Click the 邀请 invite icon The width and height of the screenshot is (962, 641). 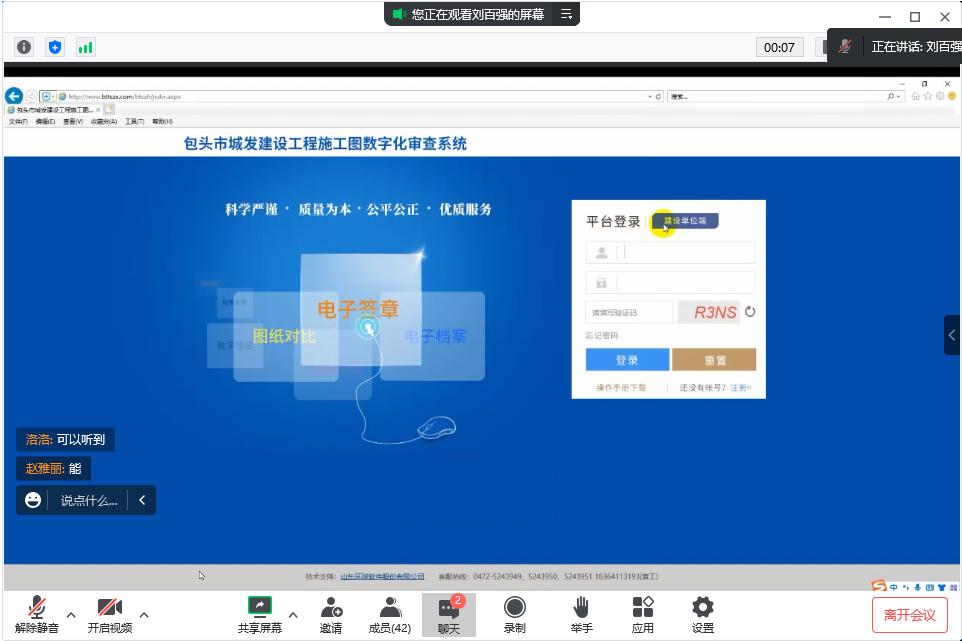(330, 612)
